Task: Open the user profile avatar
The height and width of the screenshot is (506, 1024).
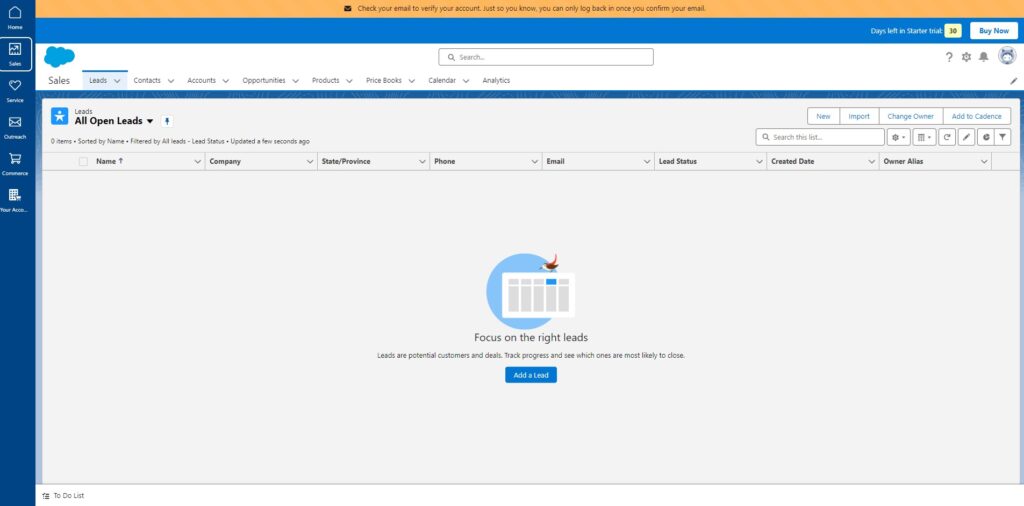Action: tap(1007, 55)
